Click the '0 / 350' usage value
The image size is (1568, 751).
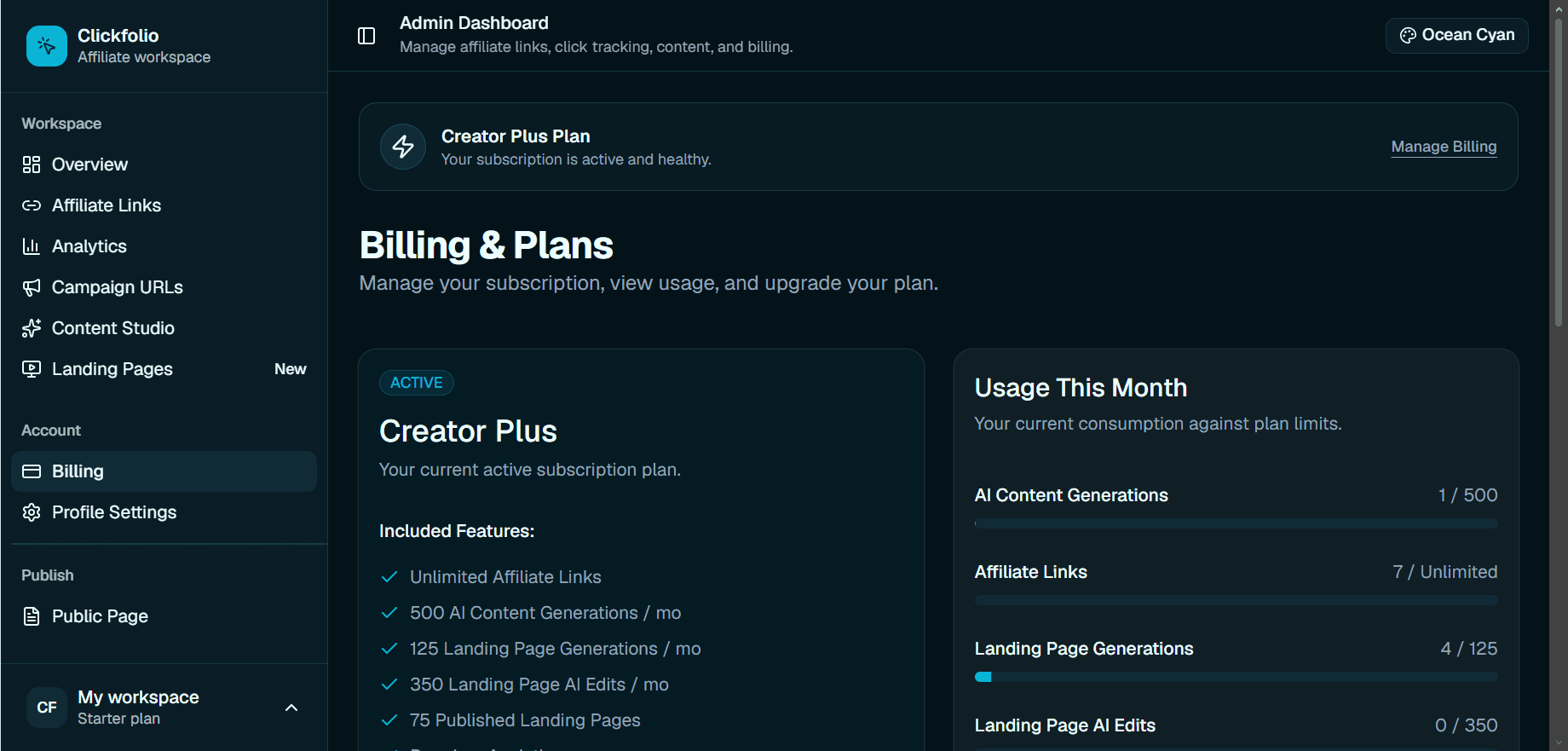(1466, 725)
